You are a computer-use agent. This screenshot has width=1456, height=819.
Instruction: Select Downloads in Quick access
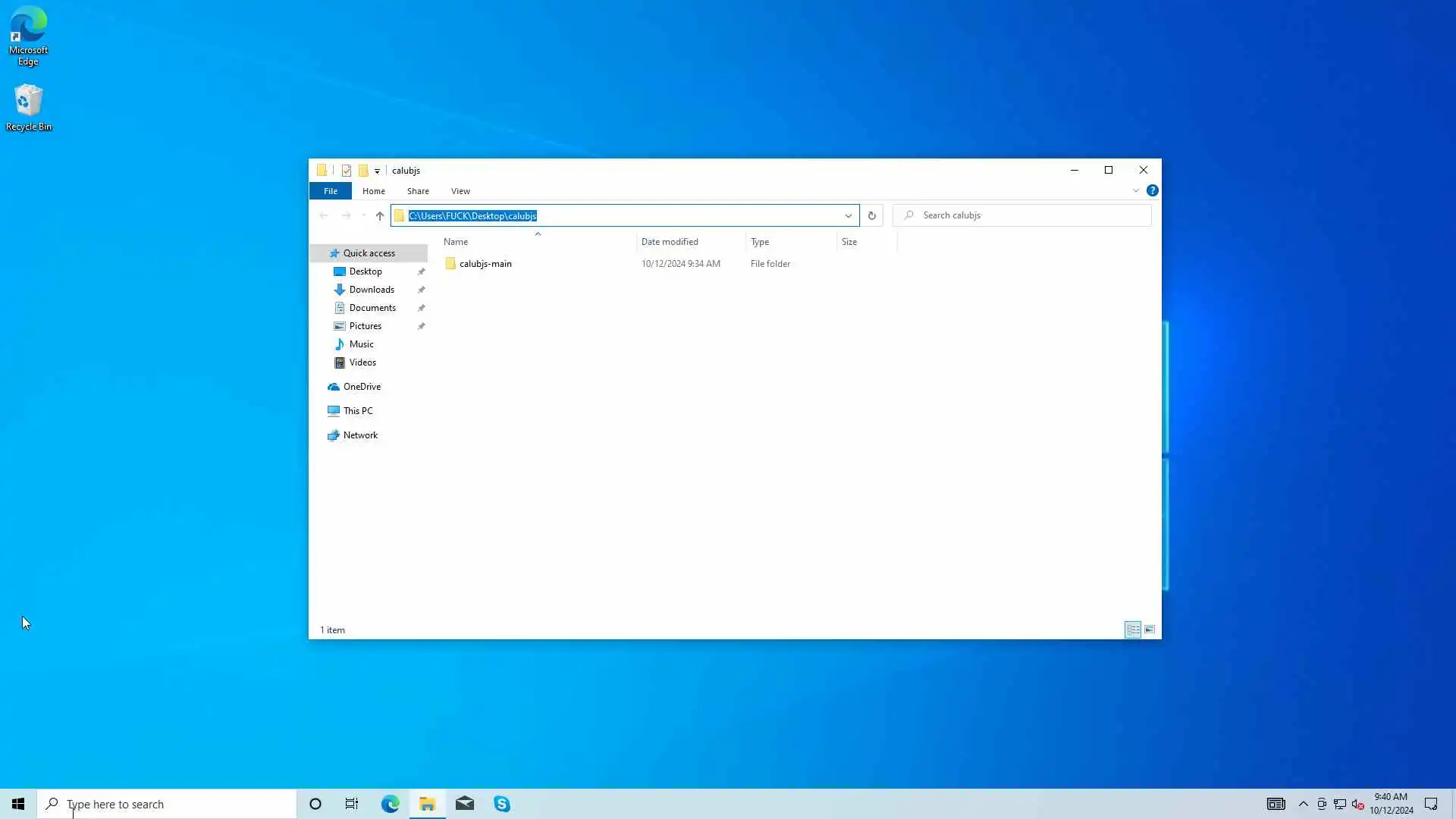click(372, 290)
